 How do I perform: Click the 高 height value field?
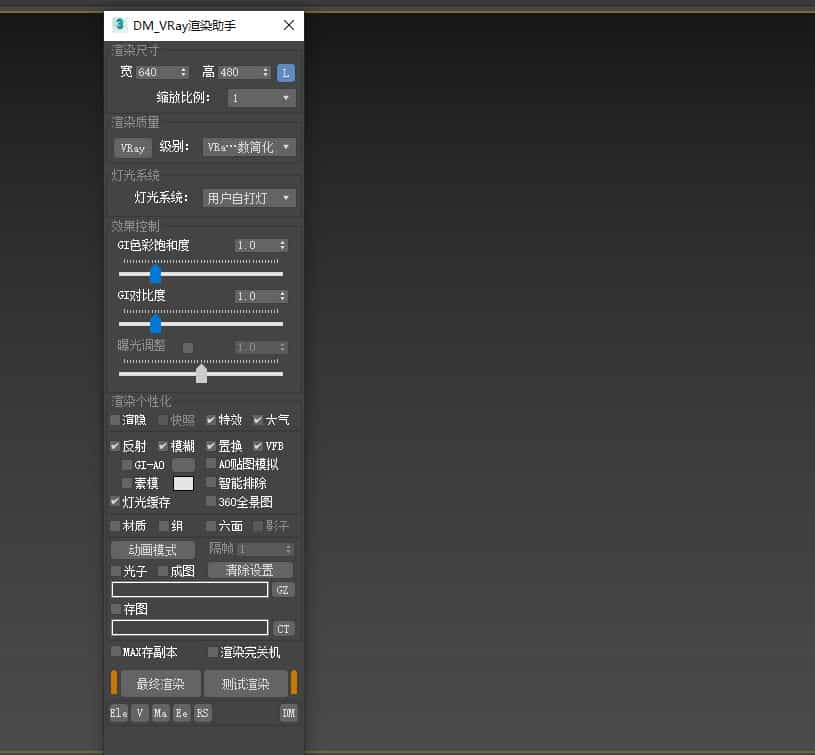[x=240, y=72]
